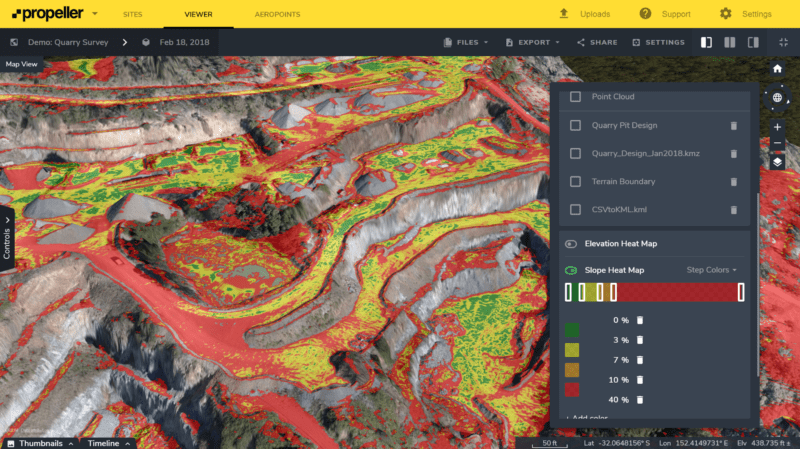Edit the 10 % step value
Viewport: 800px width, 449px height.
tap(618, 380)
